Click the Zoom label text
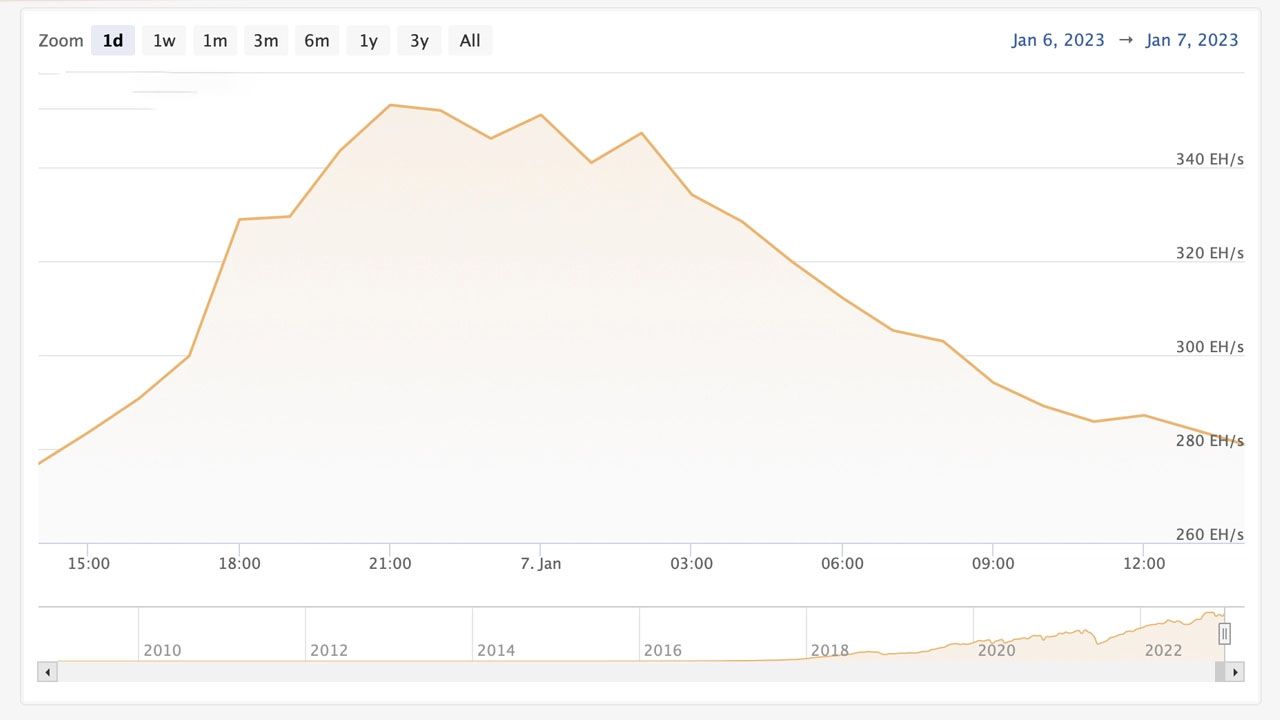1280x720 pixels. coord(61,41)
